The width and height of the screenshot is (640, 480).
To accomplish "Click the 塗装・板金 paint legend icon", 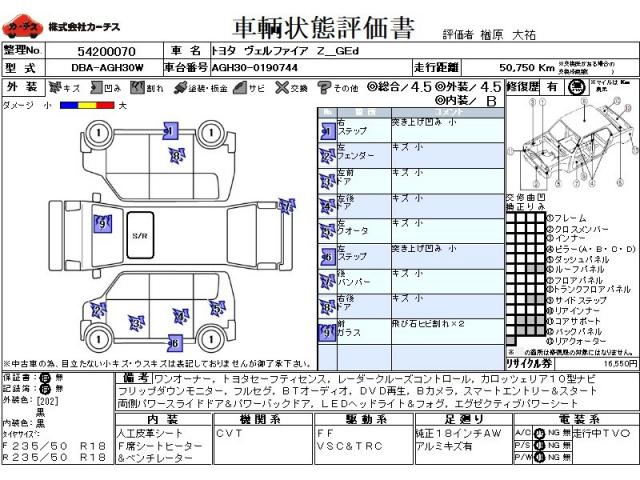I will pos(180,87).
